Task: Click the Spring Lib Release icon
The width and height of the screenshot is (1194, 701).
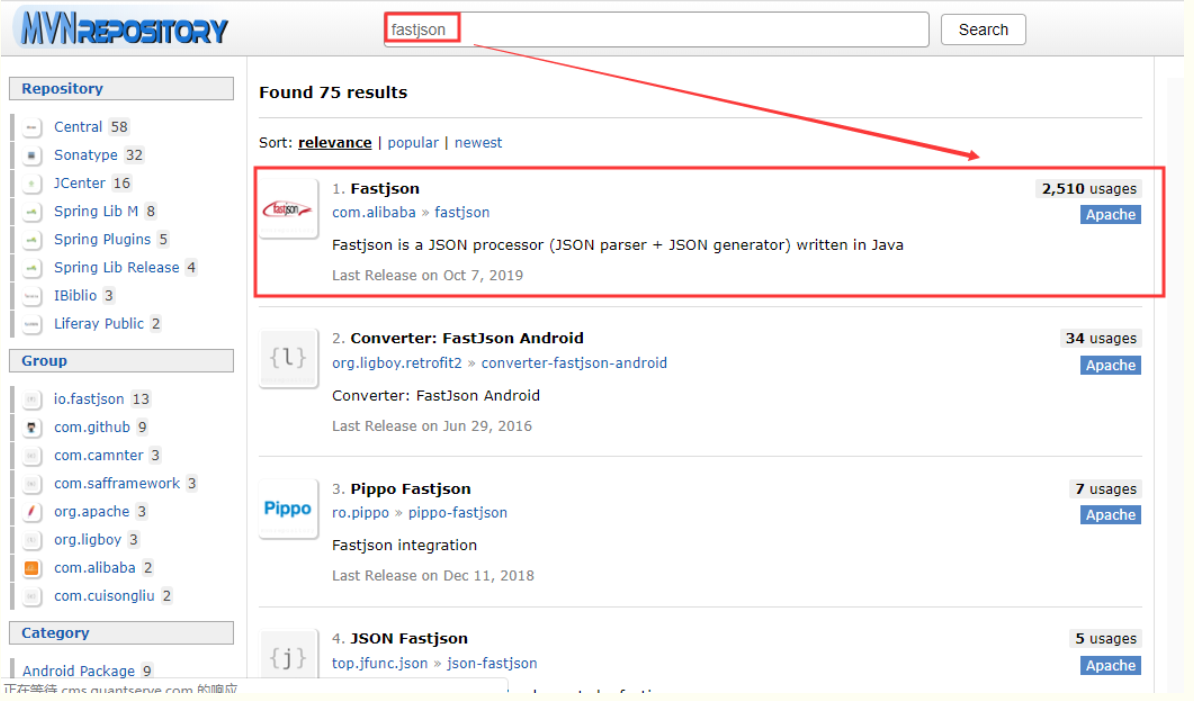Action: (31, 268)
